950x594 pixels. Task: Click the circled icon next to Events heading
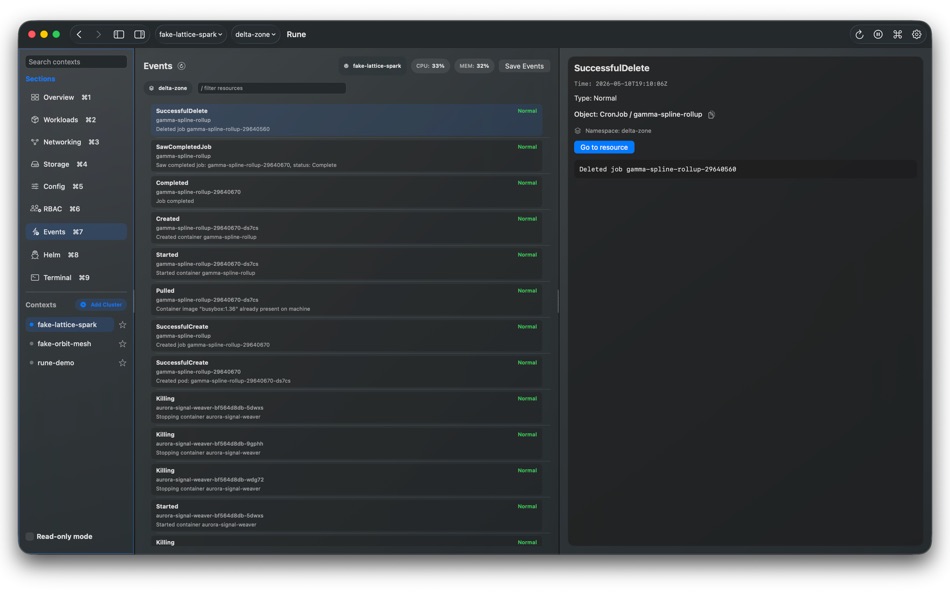(x=181, y=66)
